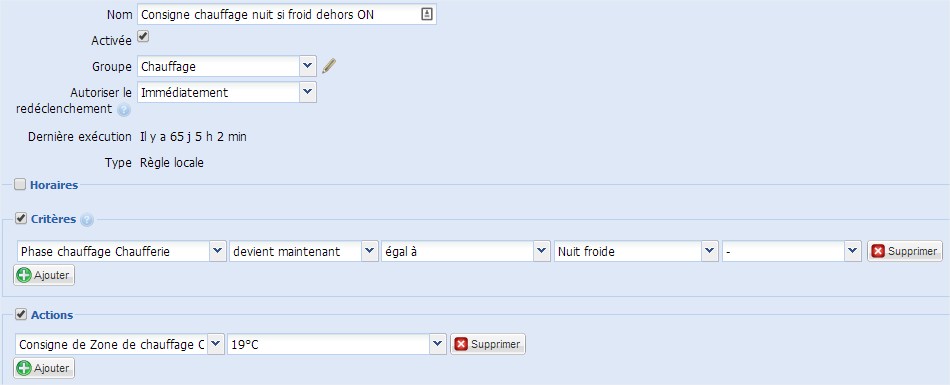Enable the Horaires section checkbox
This screenshot has width=950, height=385.
click(x=20, y=184)
